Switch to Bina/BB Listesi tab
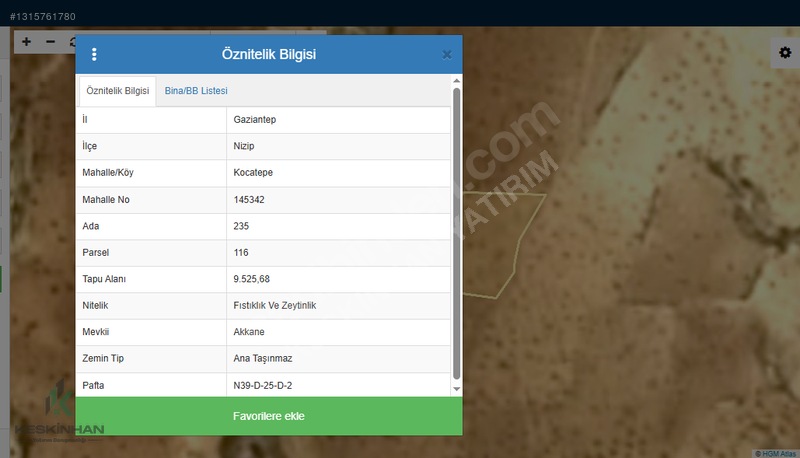This screenshot has height=458, width=800. coord(196,91)
